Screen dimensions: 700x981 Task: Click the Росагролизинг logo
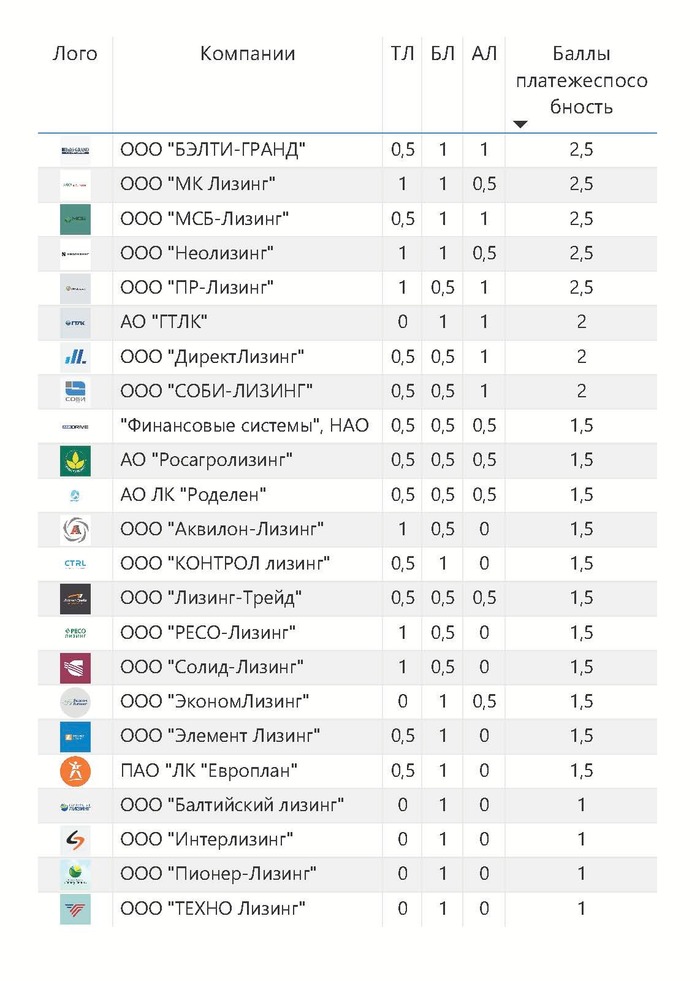[75, 460]
